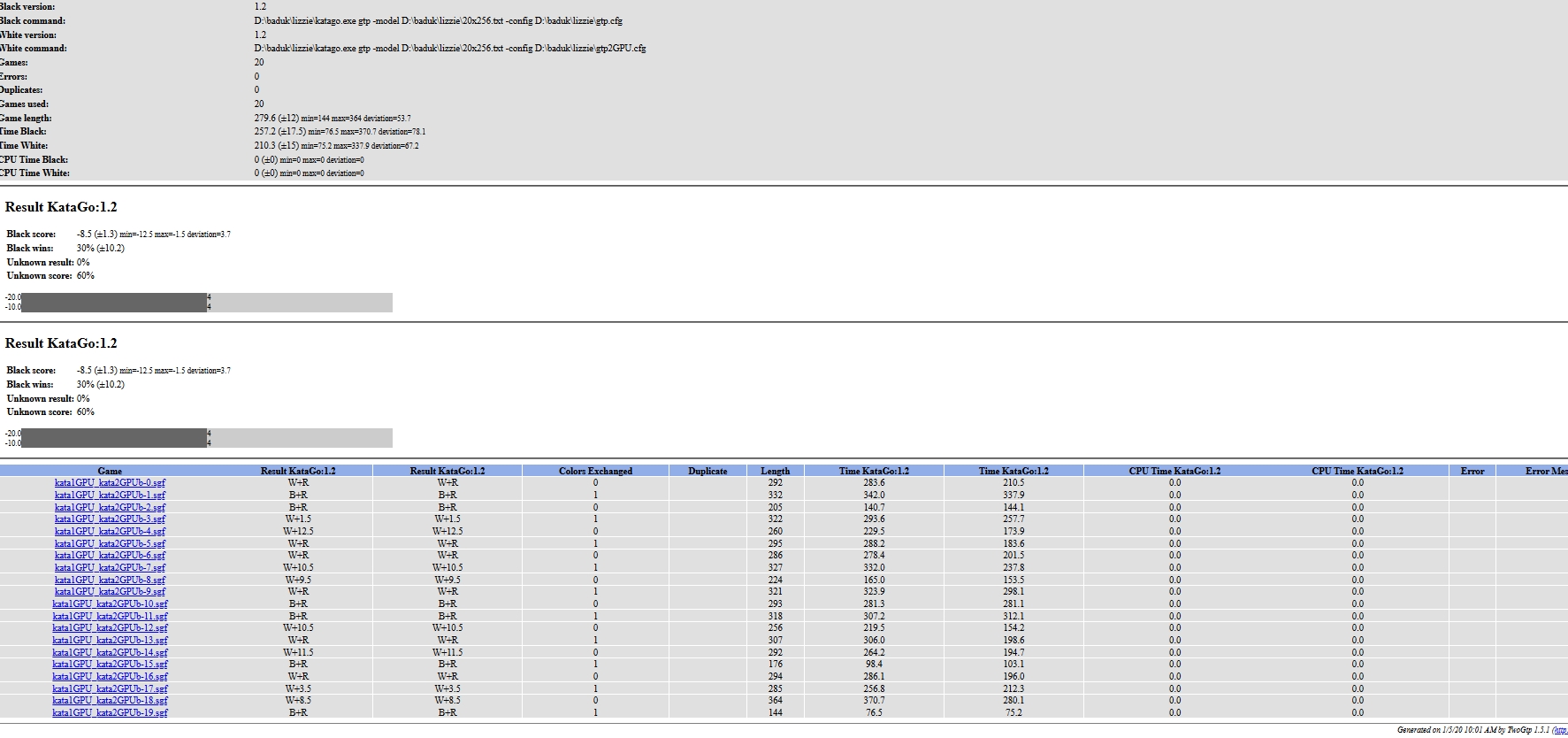Click the Length column header

[x=775, y=471]
